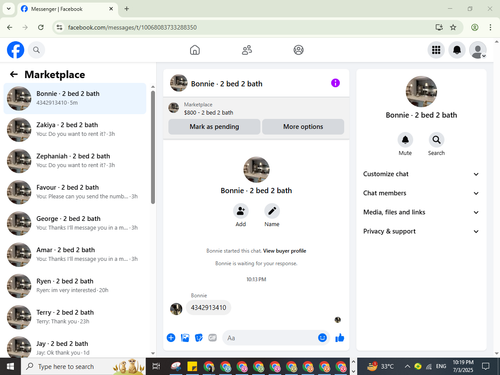Open the Facebook search magnifier
Viewport: 500px width, 375px height.
pos(36,50)
